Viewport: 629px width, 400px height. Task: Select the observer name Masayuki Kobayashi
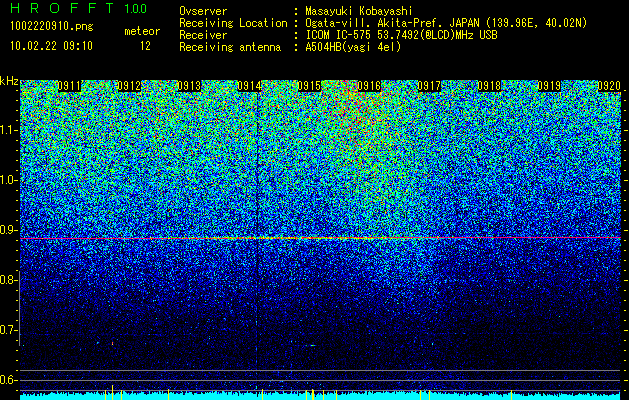click(359, 11)
